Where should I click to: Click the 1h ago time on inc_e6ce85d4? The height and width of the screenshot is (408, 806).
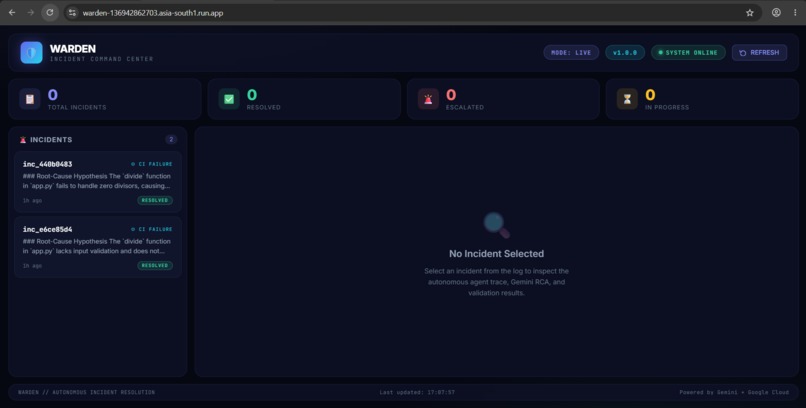pyautogui.click(x=32, y=266)
